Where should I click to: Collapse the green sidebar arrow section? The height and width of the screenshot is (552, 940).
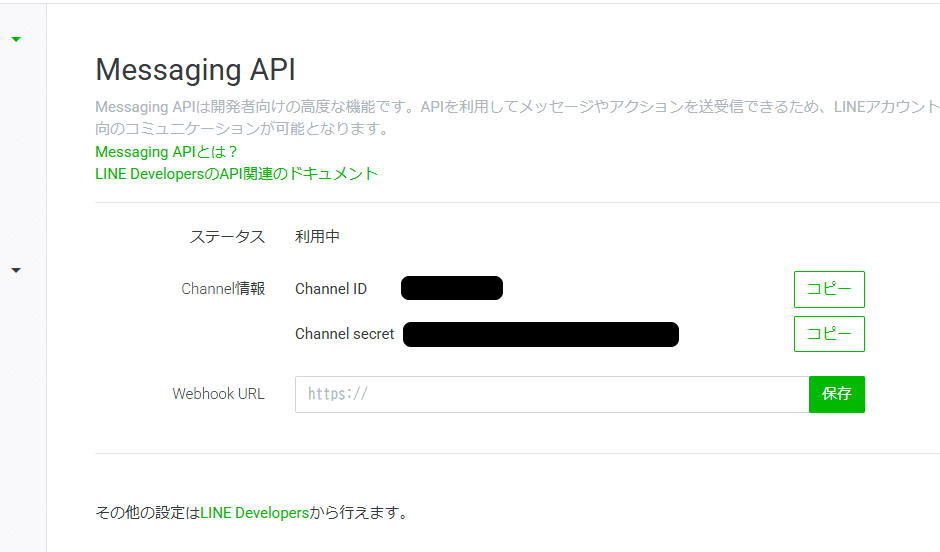tap(16, 40)
